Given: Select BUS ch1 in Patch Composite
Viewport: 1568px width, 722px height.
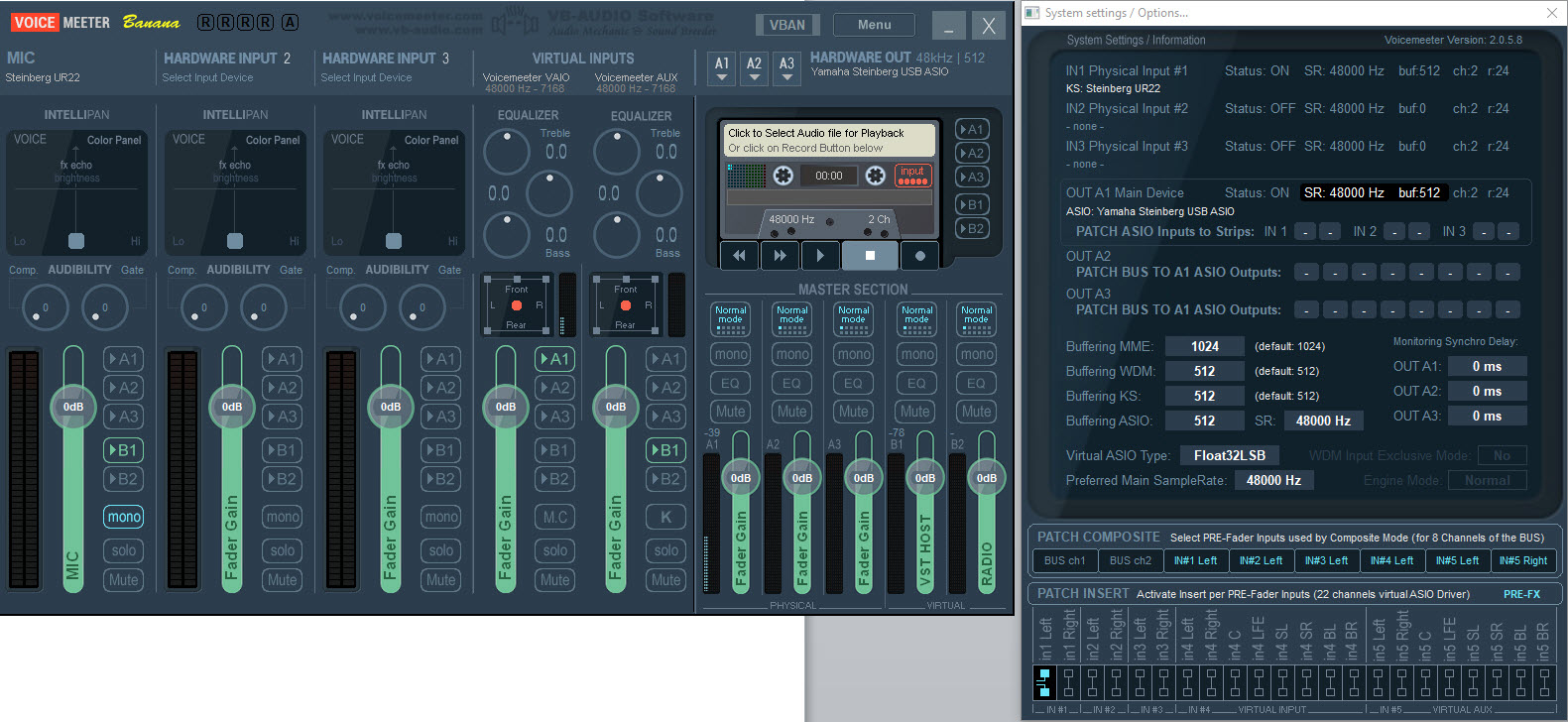Looking at the screenshot, I should coord(1064,560).
